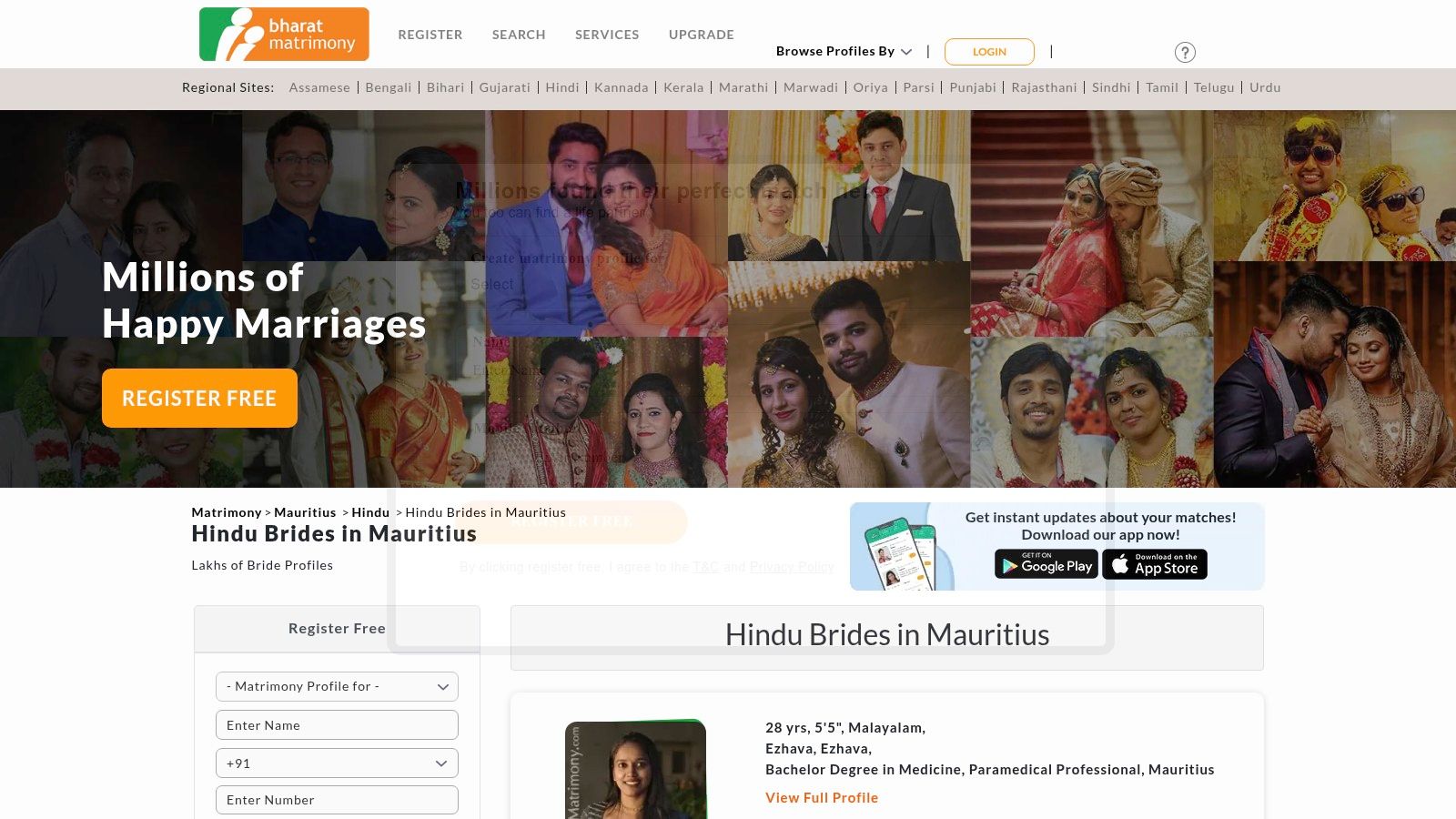Click the Enter Number phone field
Viewport: 1456px width, 819px height.
tap(337, 799)
